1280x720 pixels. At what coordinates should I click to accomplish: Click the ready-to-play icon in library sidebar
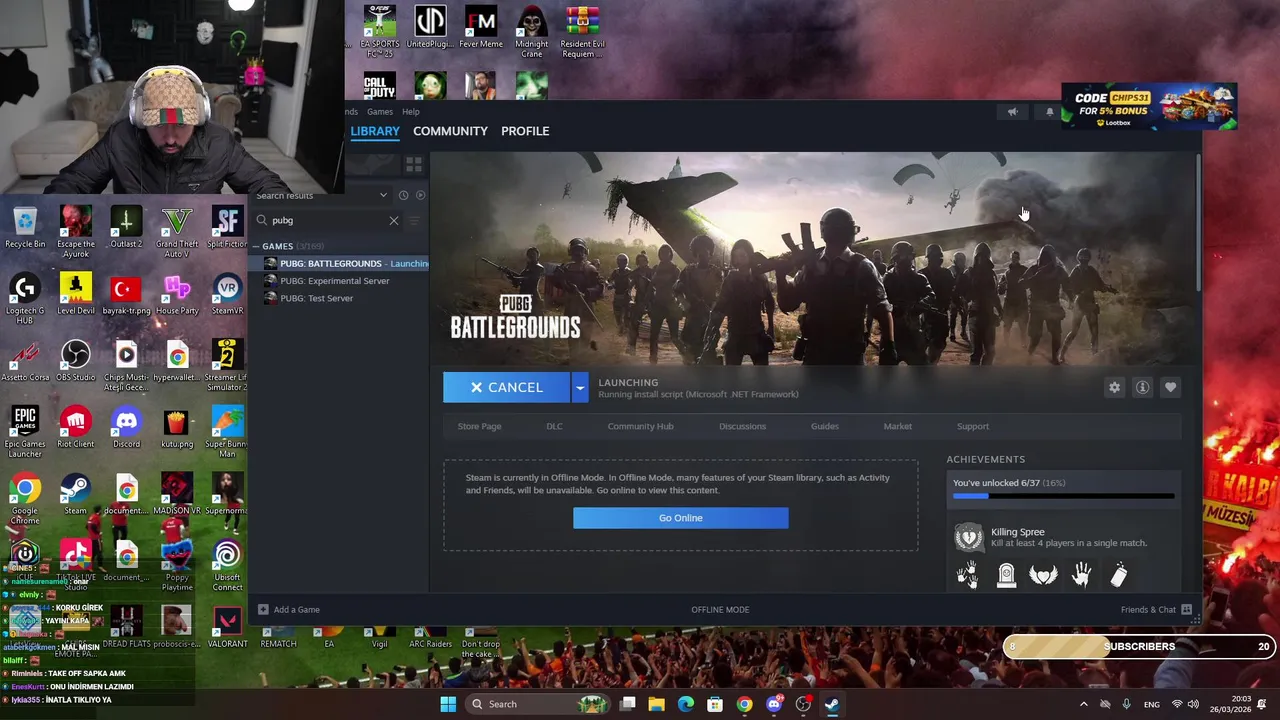(420, 195)
